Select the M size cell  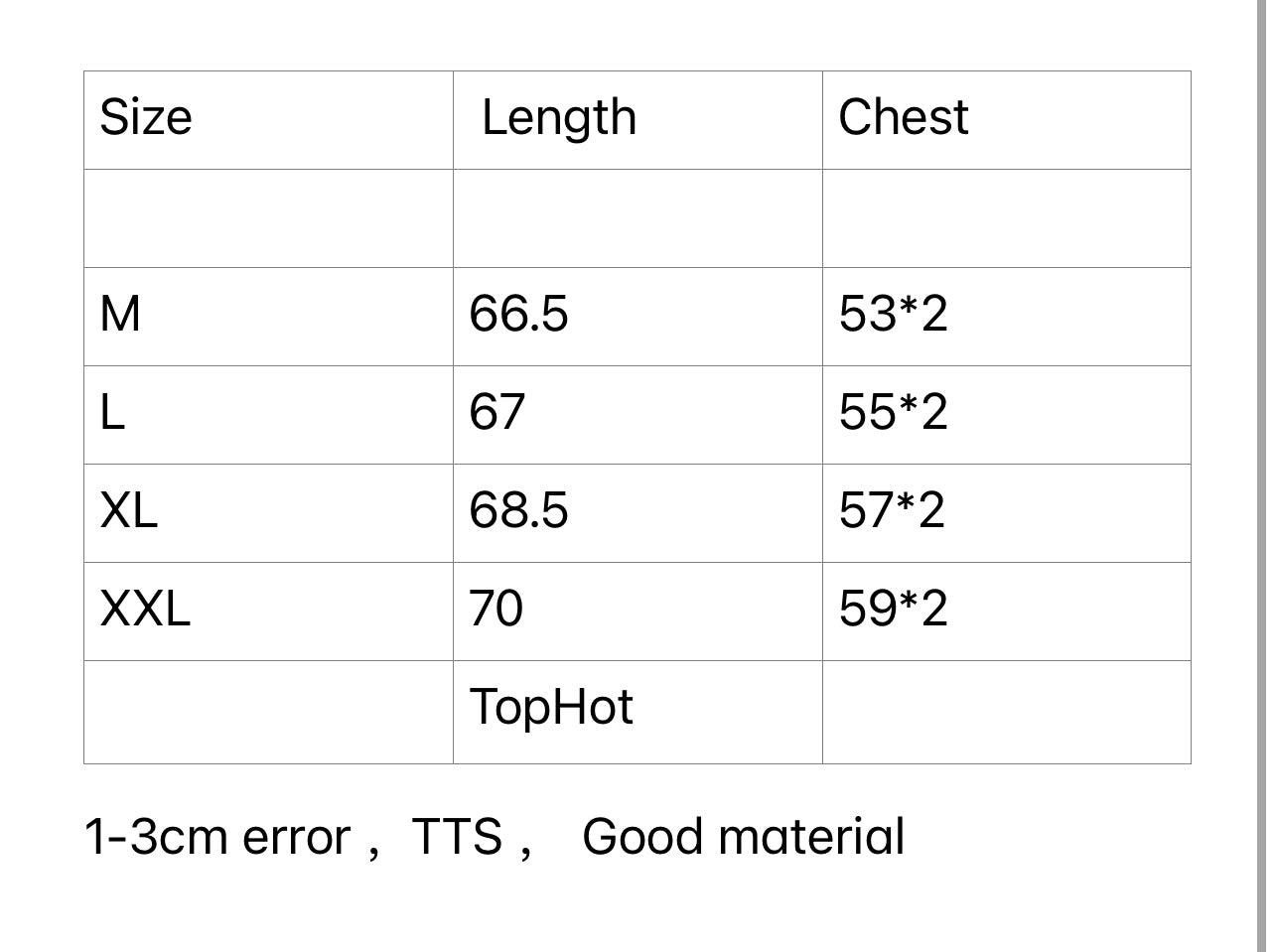click(x=121, y=315)
